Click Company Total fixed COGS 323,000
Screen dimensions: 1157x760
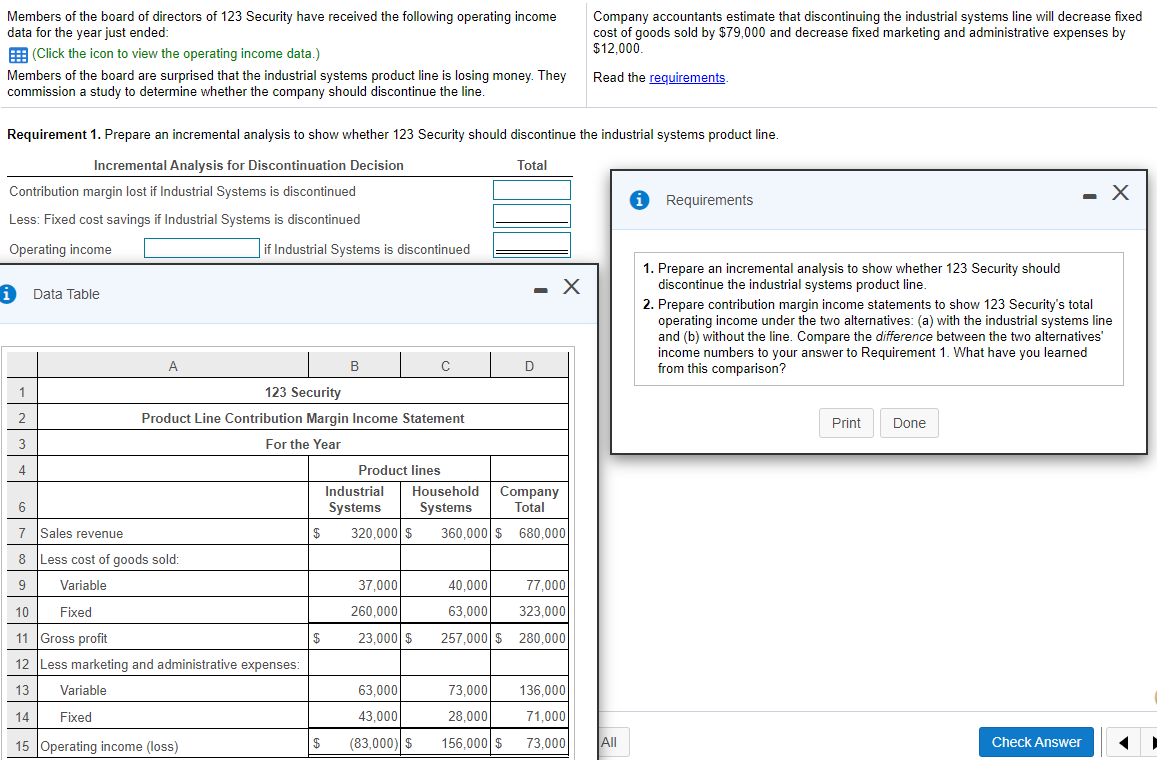(x=542, y=612)
